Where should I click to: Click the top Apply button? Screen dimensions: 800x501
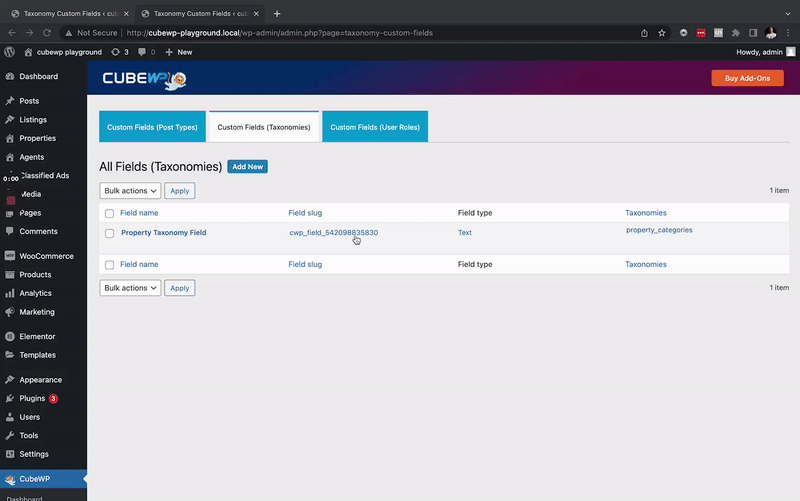[x=180, y=191]
